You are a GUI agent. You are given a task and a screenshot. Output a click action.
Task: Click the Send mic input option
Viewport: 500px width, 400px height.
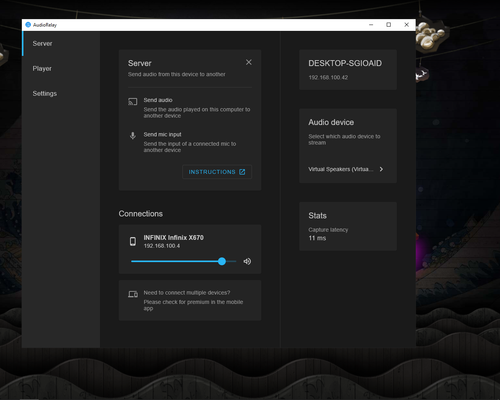pos(190,142)
